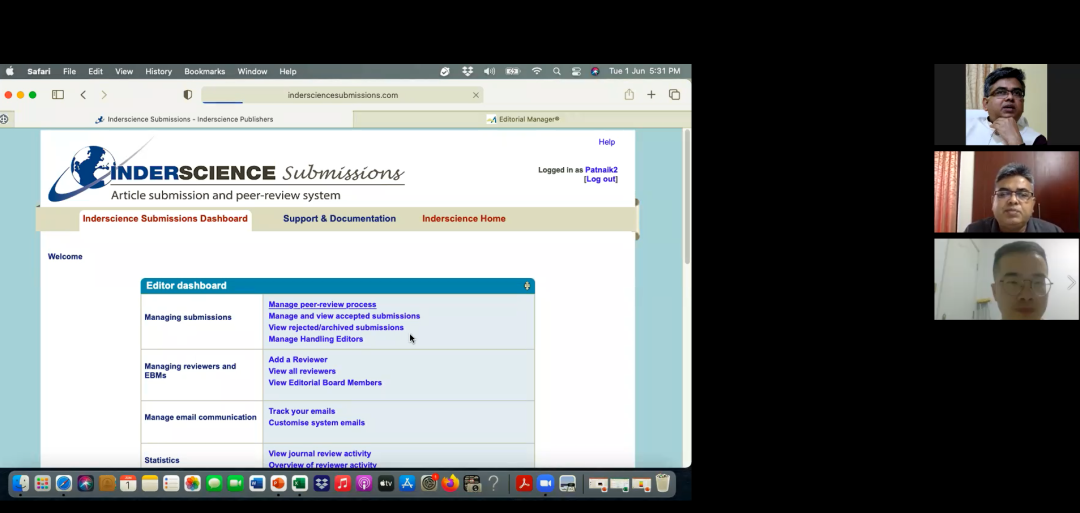Viewport: 1080px width, 513px height.
Task: Open Spotlight search magnifier in menu bar
Action: click(557, 71)
